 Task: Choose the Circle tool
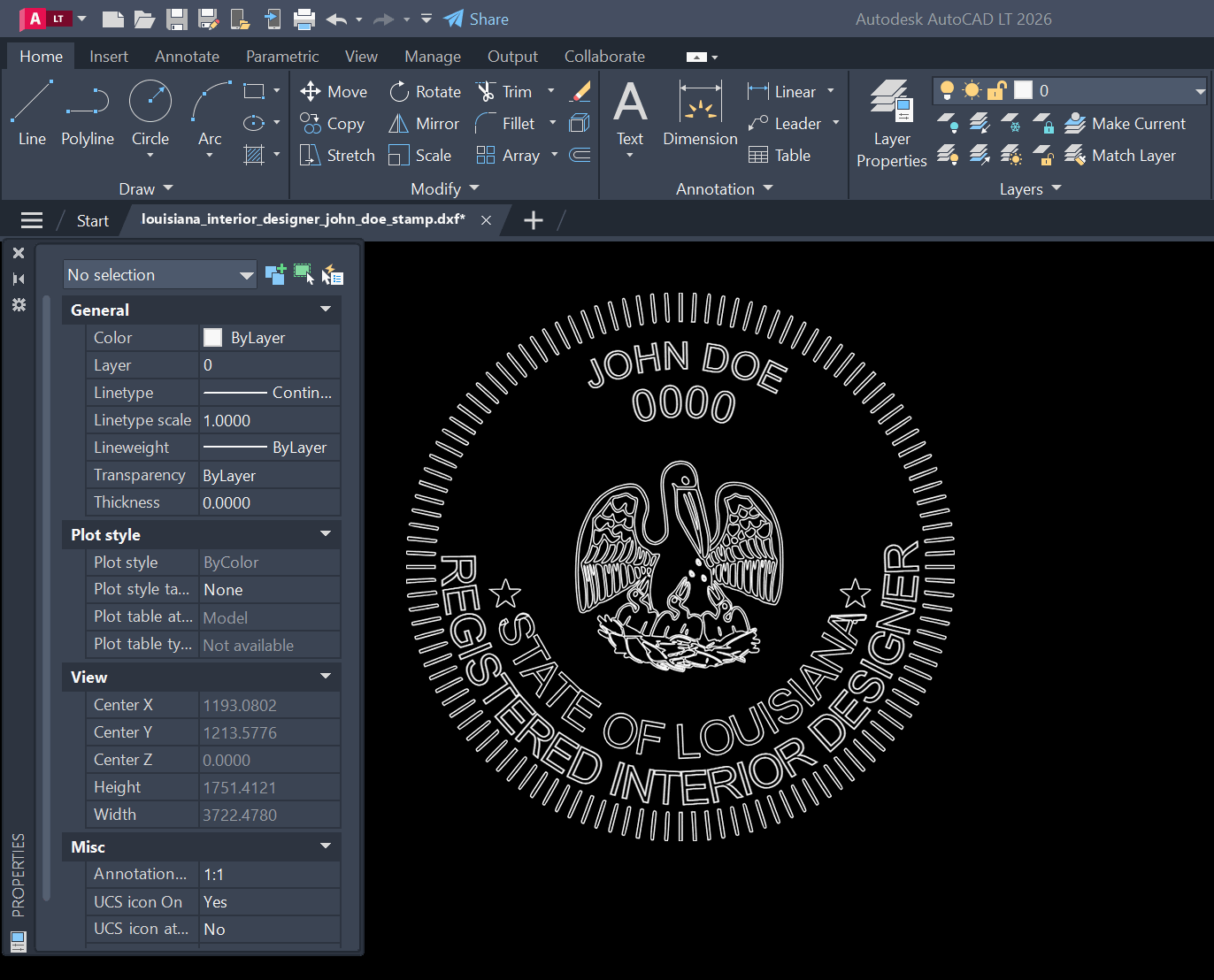[150, 112]
